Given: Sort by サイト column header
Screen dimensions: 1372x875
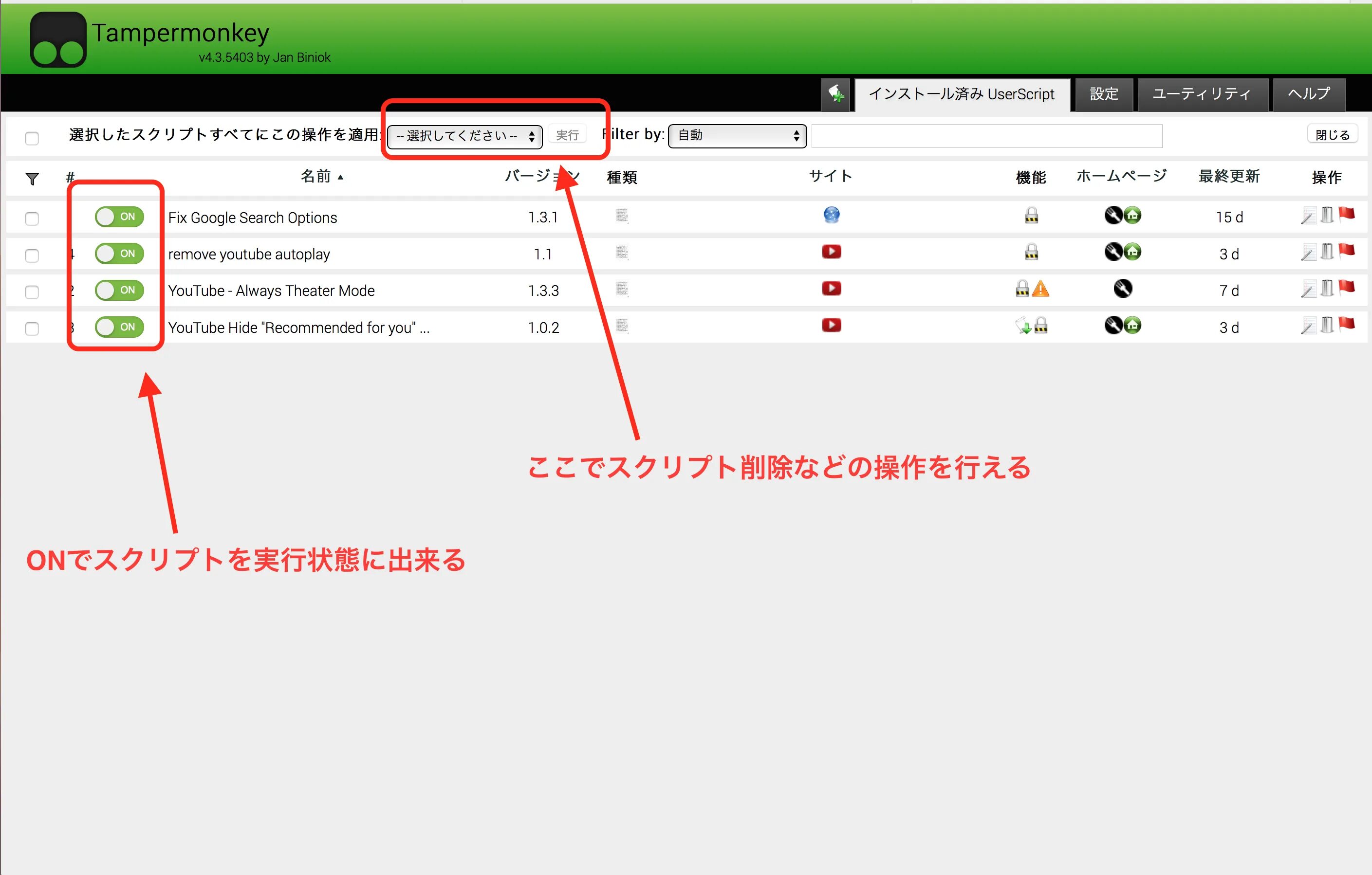Looking at the screenshot, I should pos(831,177).
